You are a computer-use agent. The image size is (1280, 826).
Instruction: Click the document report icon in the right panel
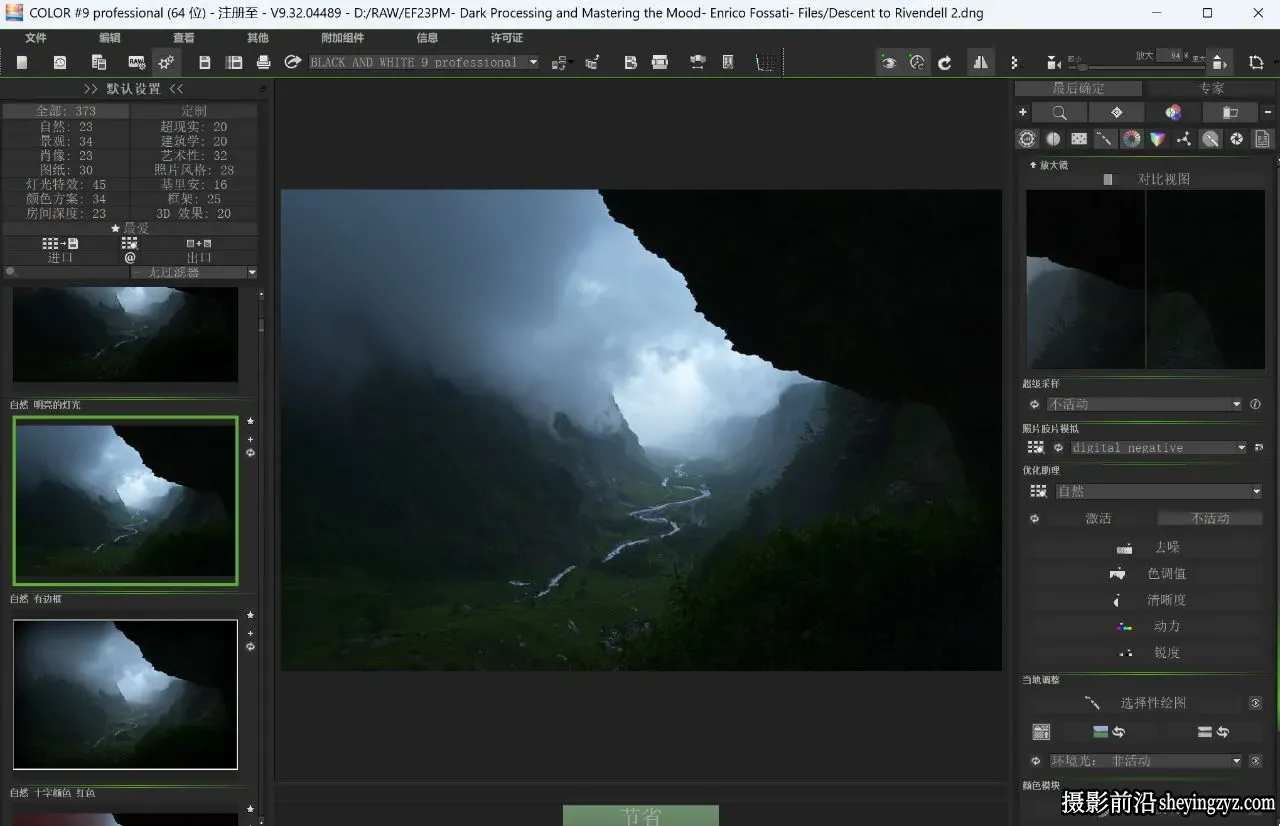[1262, 139]
